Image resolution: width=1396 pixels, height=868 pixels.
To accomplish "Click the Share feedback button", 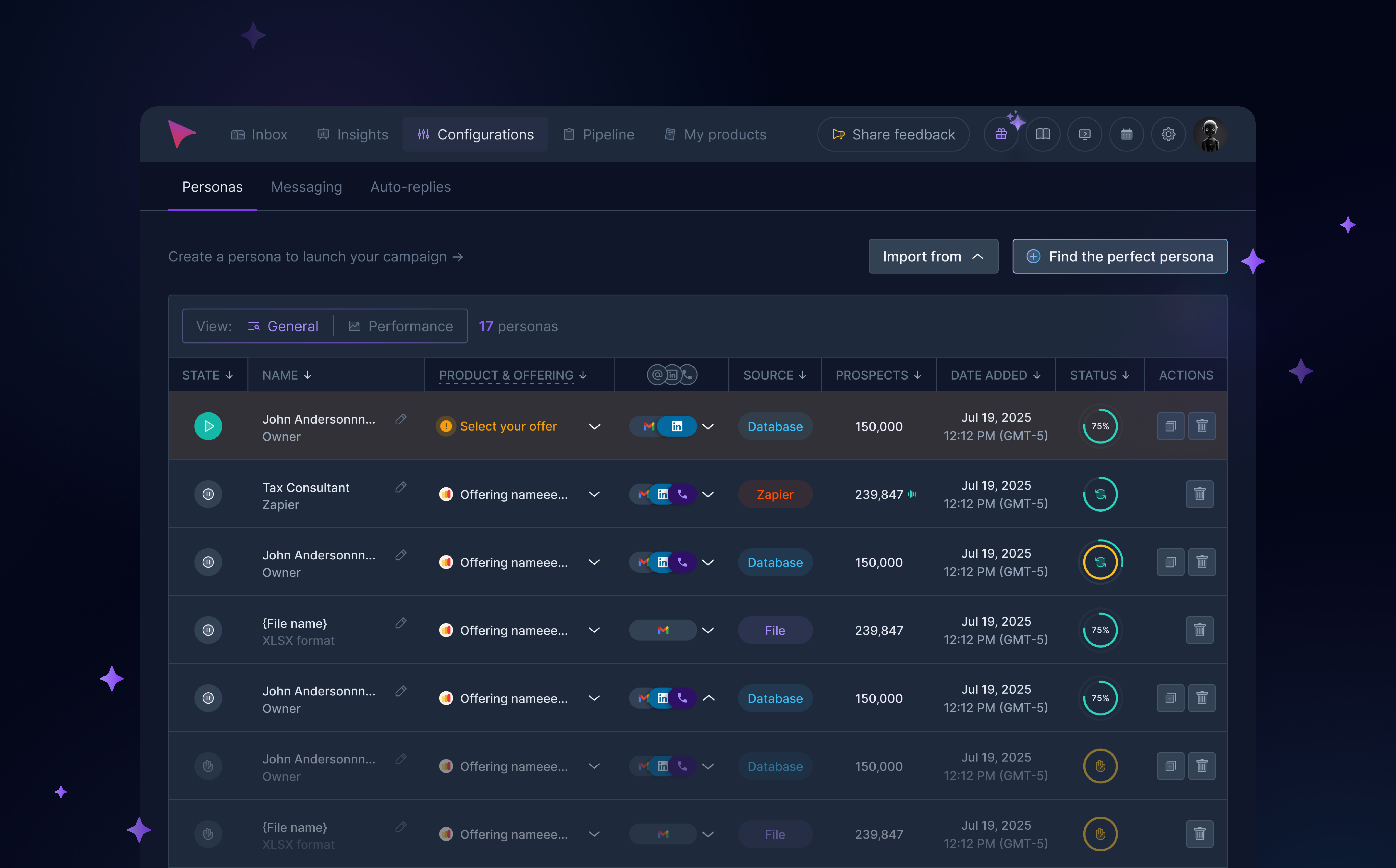I will pos(893,134).
